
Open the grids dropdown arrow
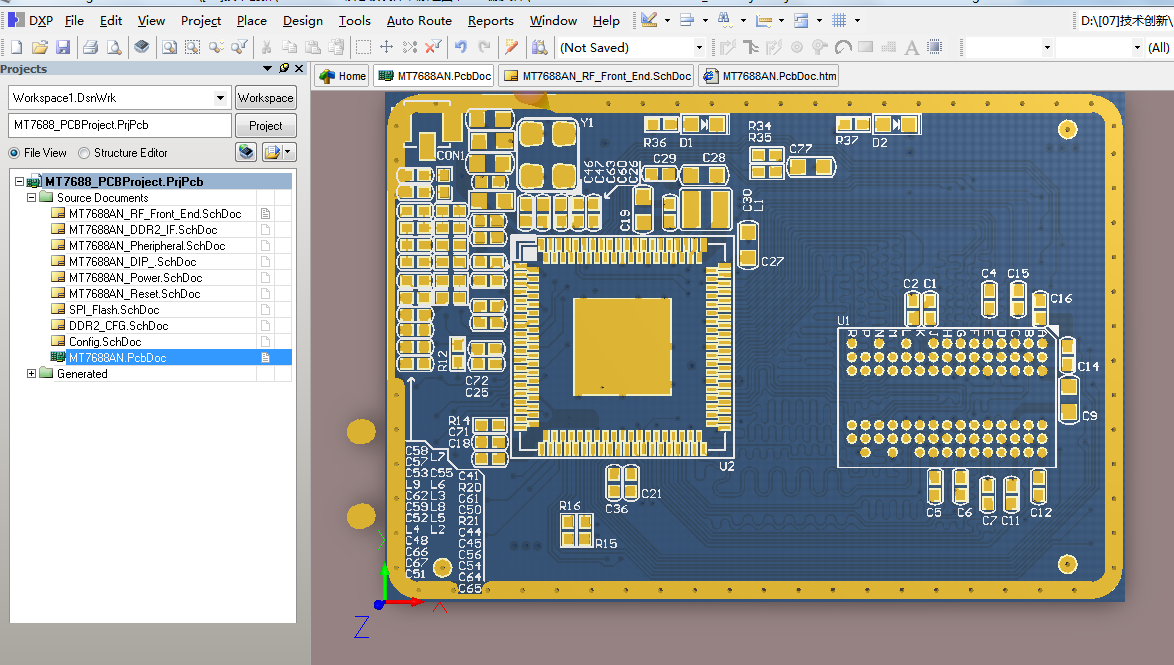[857, 20]
